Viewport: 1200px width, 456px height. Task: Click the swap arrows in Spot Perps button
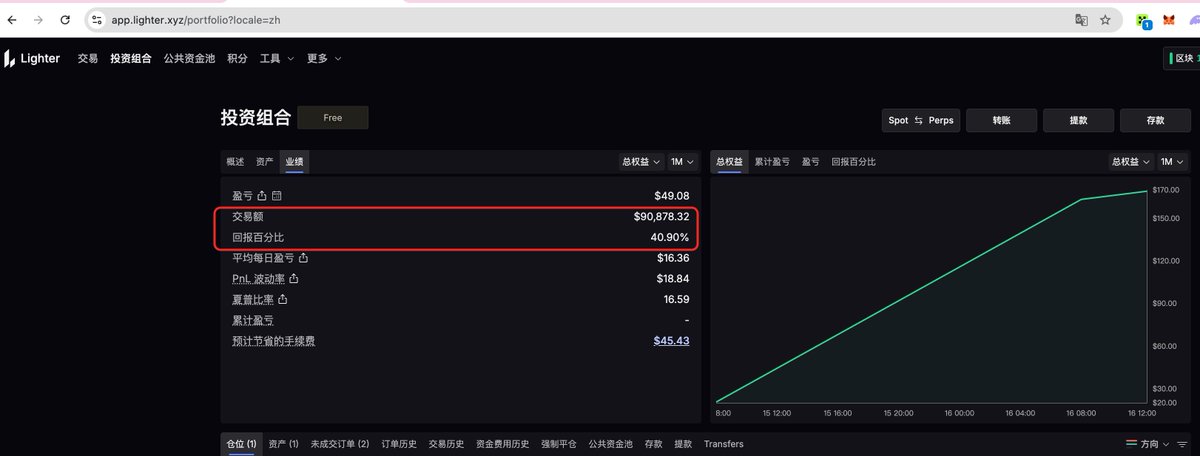click(918, 120)
